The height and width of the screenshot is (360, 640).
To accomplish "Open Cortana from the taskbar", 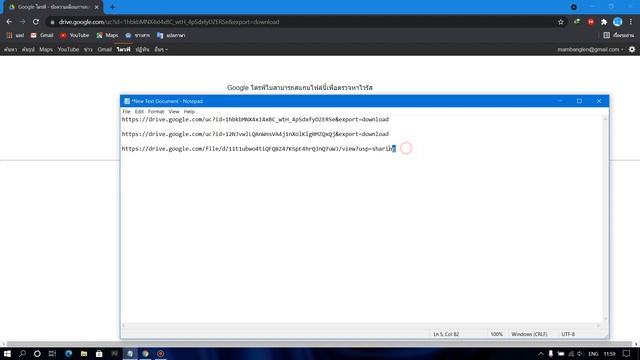I will click(37, 353).
